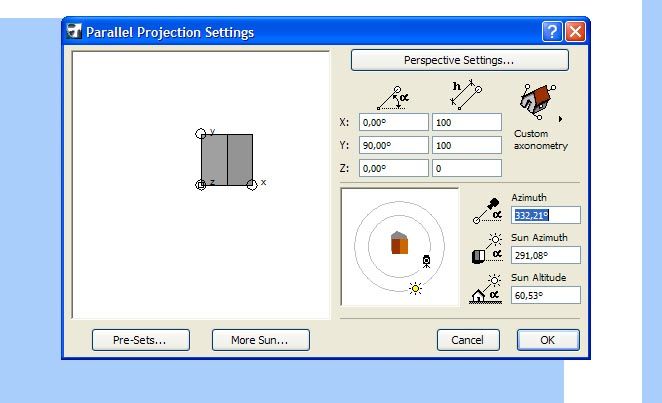Click the axis angle alpha column icon

[393, 98]
